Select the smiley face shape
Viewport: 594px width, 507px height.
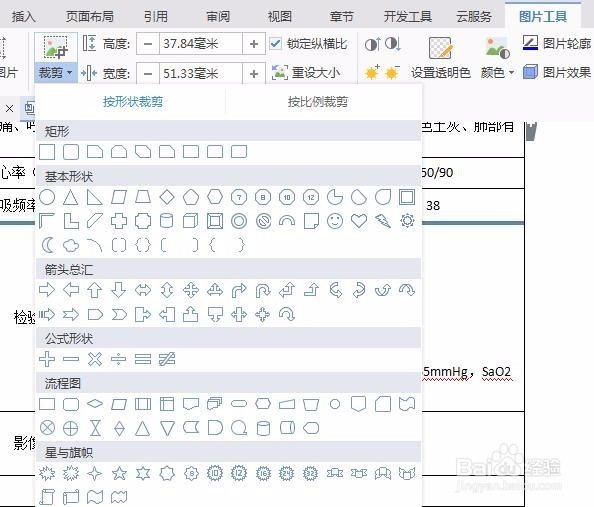coord(335,221)
